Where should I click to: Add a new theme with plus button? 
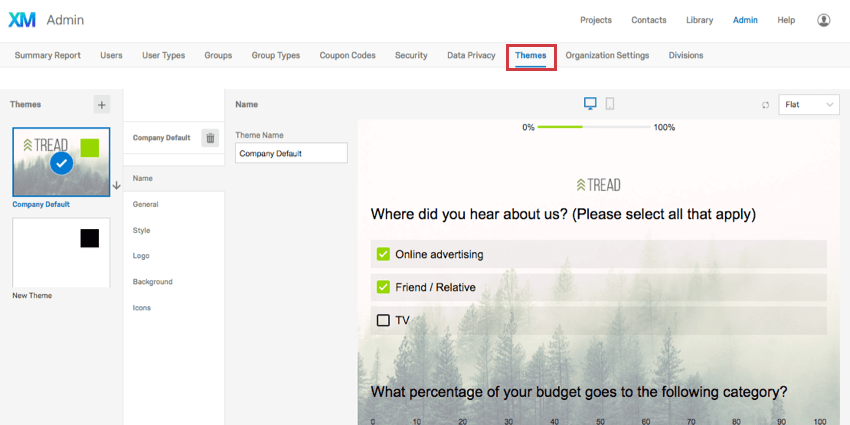coord(101,105)
